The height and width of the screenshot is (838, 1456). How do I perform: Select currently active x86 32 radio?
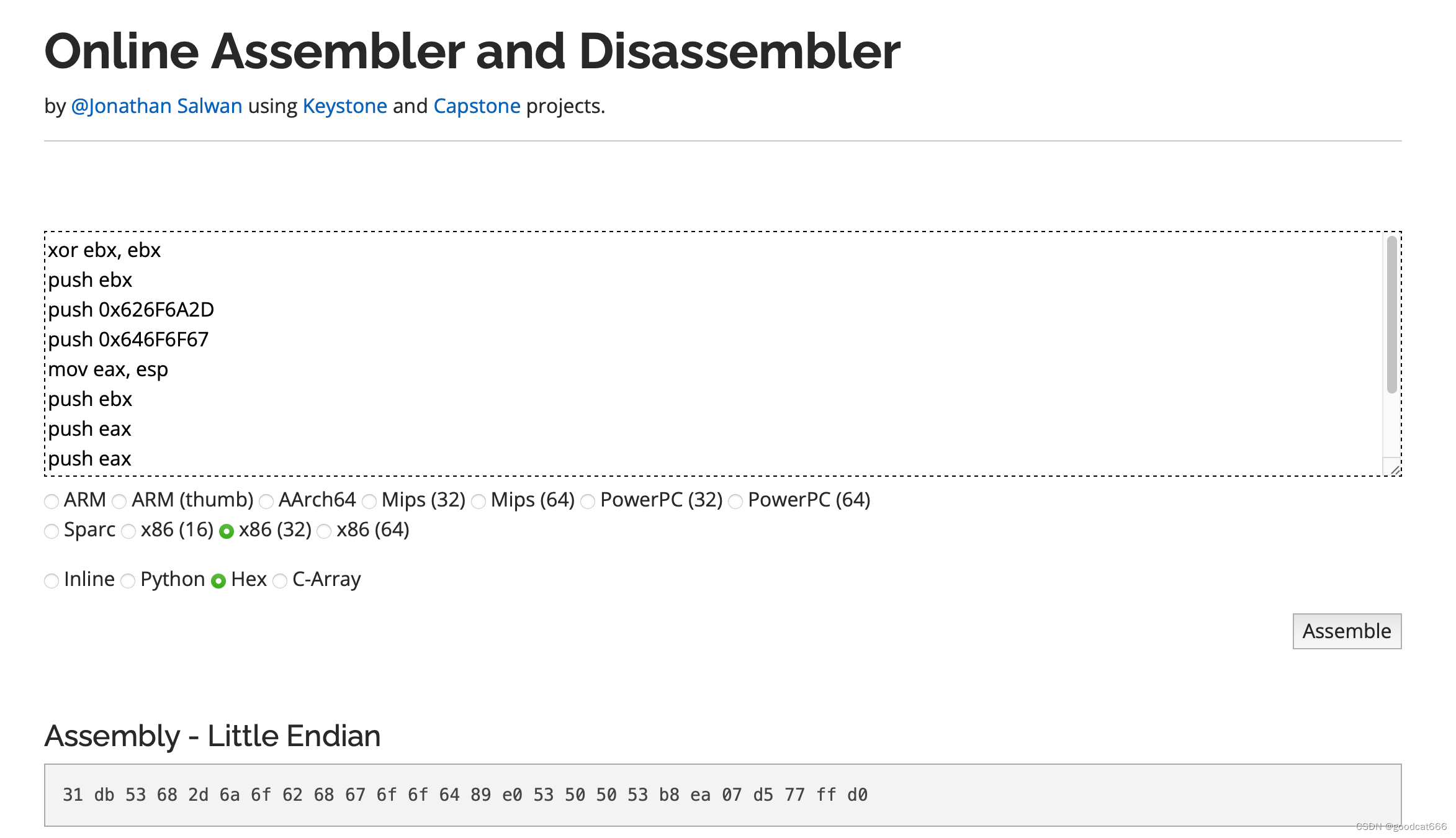[225, 530]
